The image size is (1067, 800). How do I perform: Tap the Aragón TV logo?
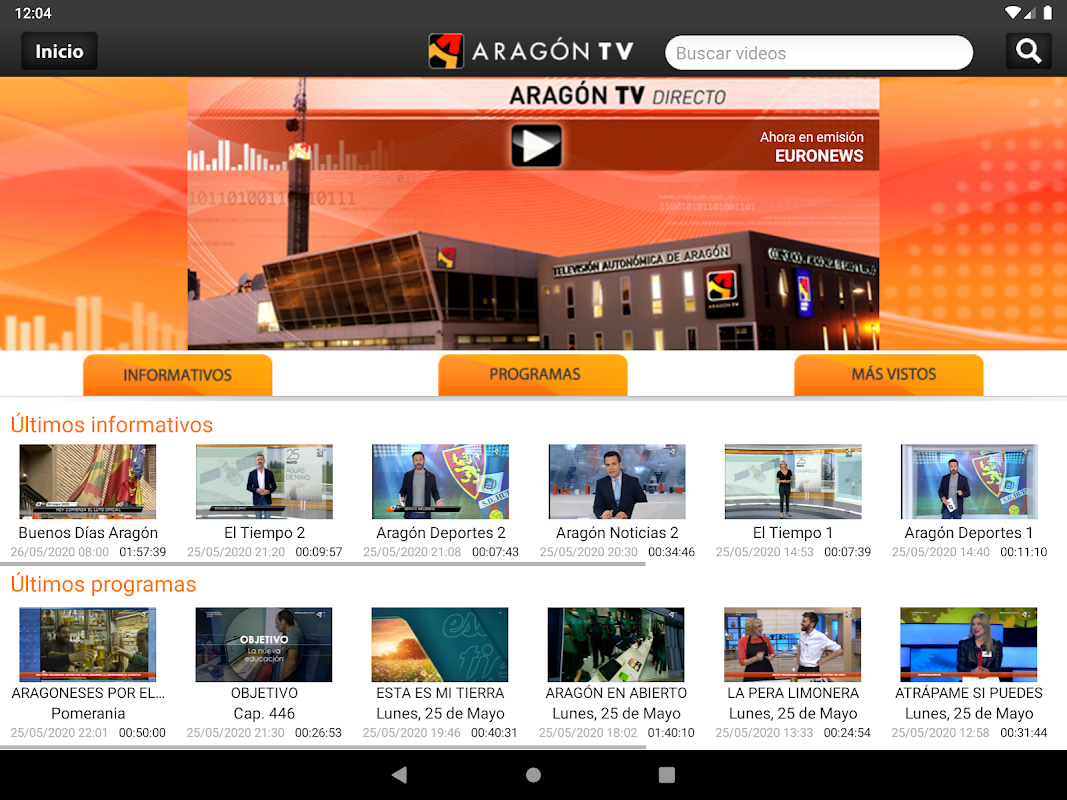(531, 51)
